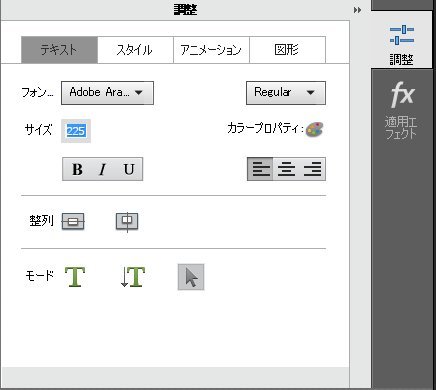Switch to the スタイル tab
This screenshot has width=436, height=390.
135,50
